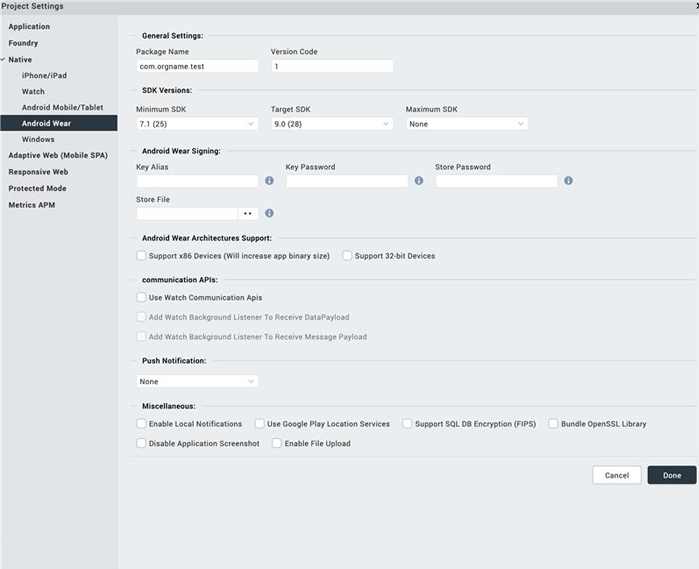
Task: Open the Target SDK dropdown
Action: pyautogui.click(x=331, y=124)
